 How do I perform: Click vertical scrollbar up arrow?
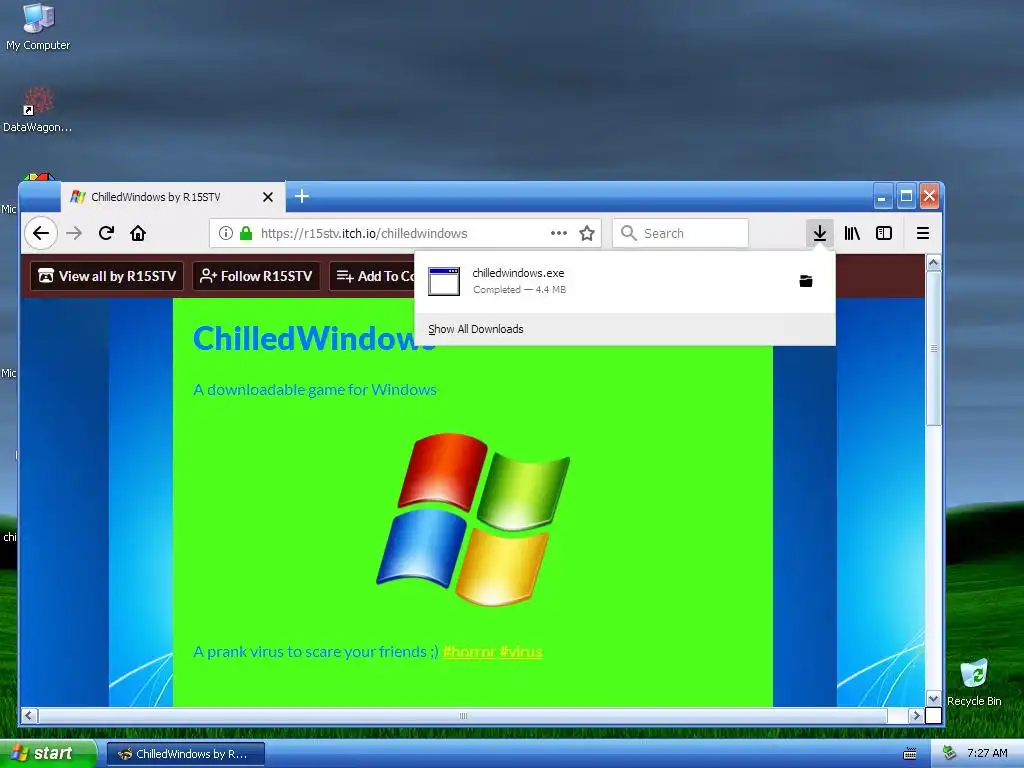tap(934, 263)
